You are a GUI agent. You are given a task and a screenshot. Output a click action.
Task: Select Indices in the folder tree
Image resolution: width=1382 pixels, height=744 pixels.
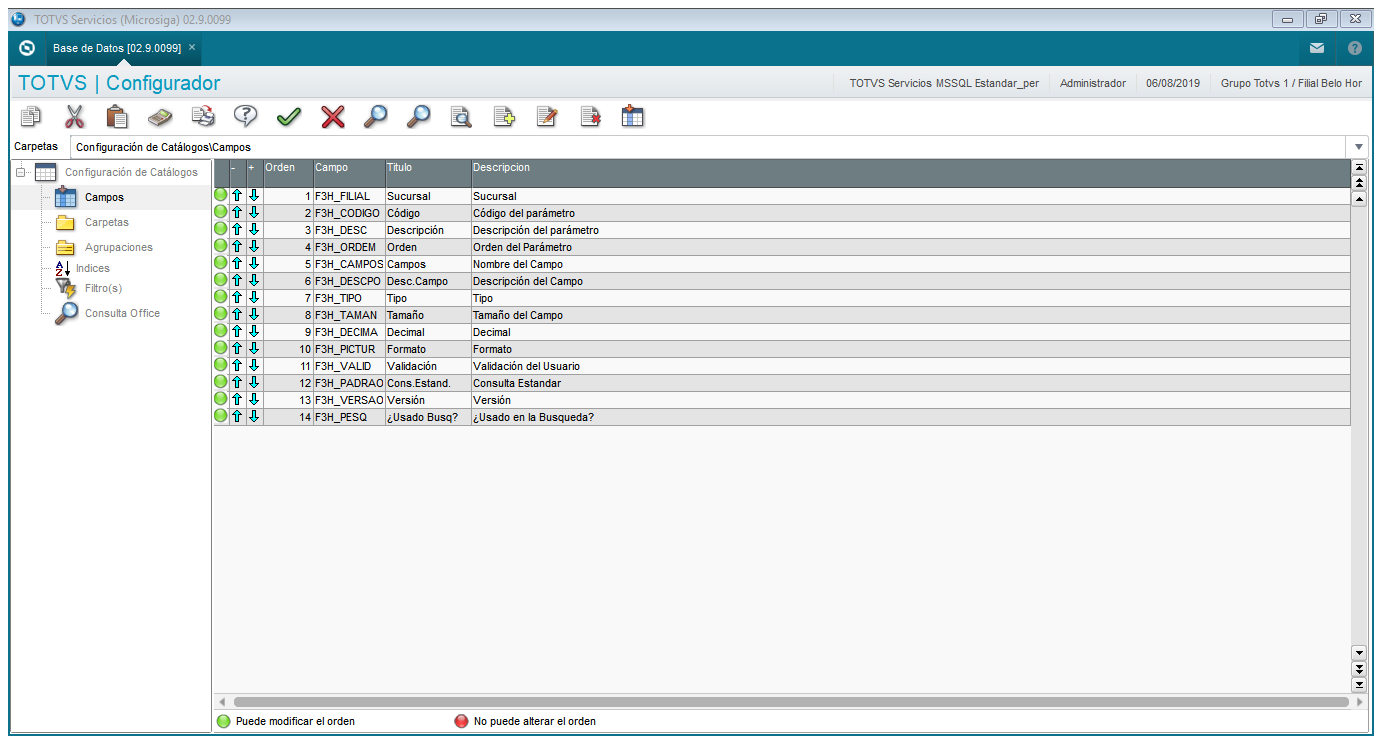pos(93,268)
